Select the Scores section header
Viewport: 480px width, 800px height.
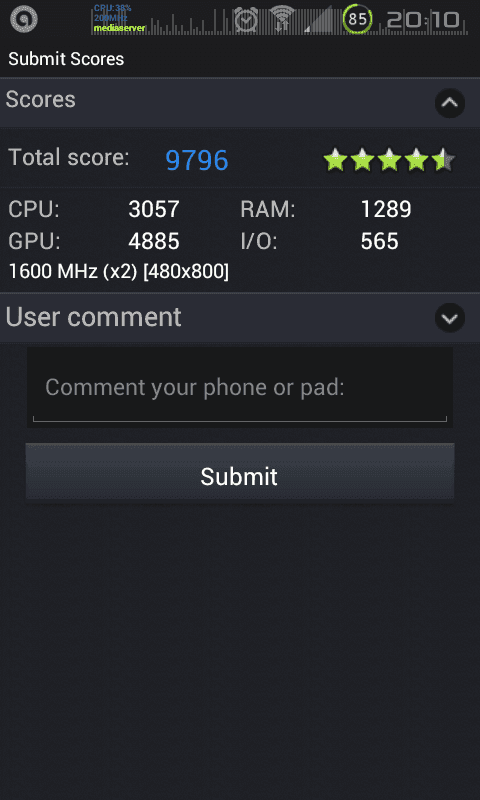tap(240, 103)
